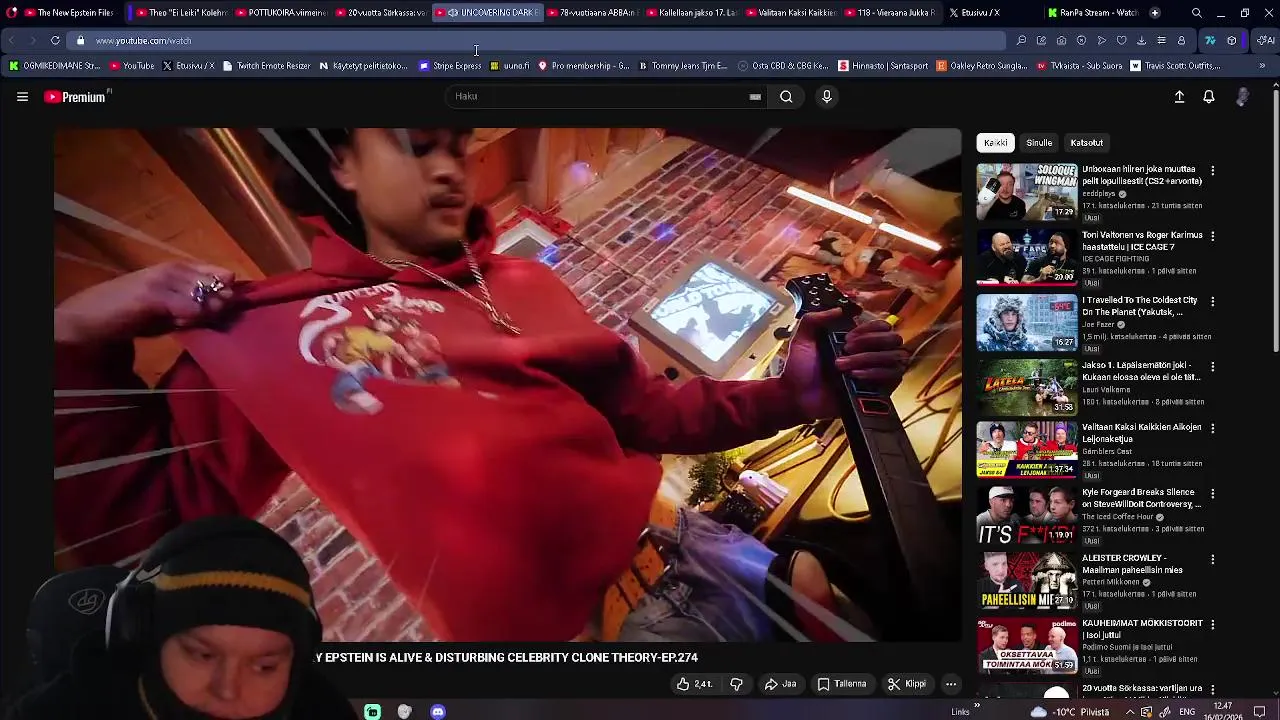Open the Paheellisin Mies thumbnail
1280x720 pixels.
(x=1027, y=580)
